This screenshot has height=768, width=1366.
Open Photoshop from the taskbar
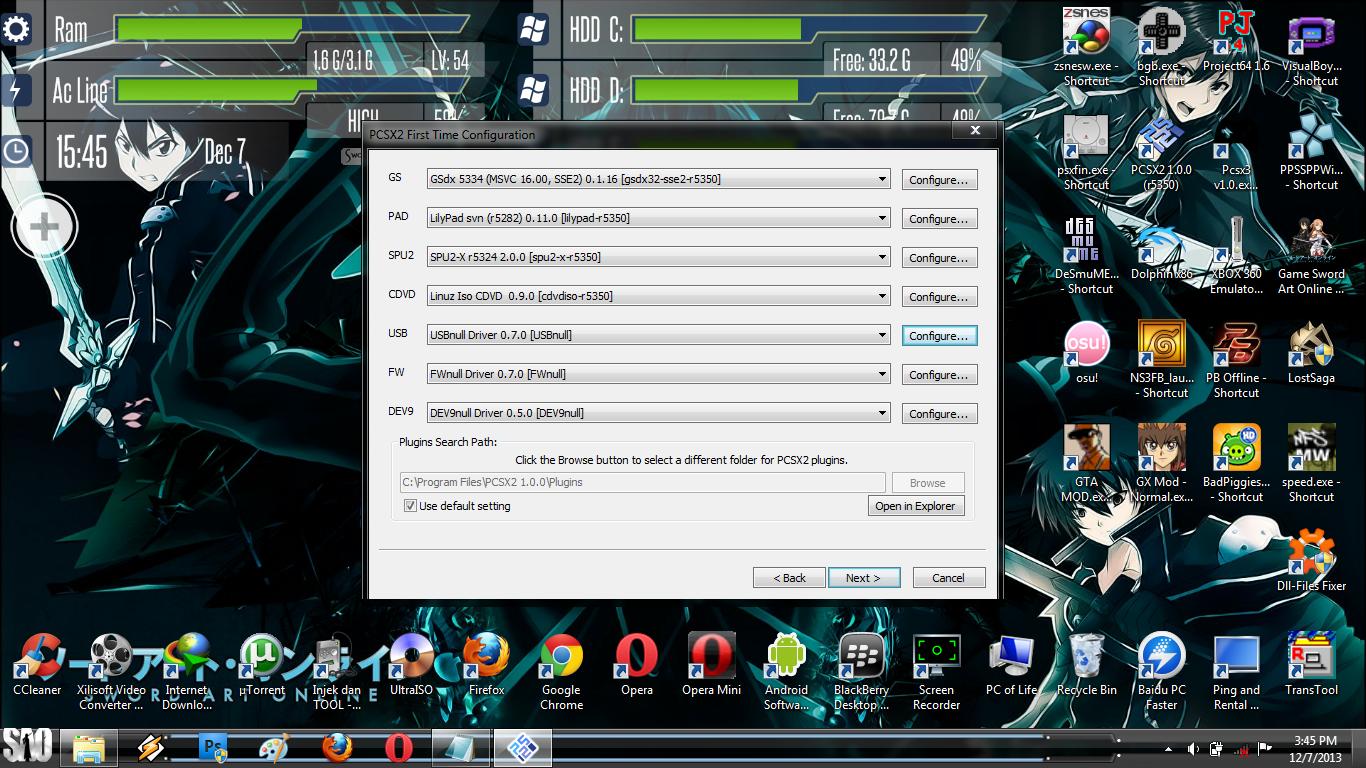[214, 747]
